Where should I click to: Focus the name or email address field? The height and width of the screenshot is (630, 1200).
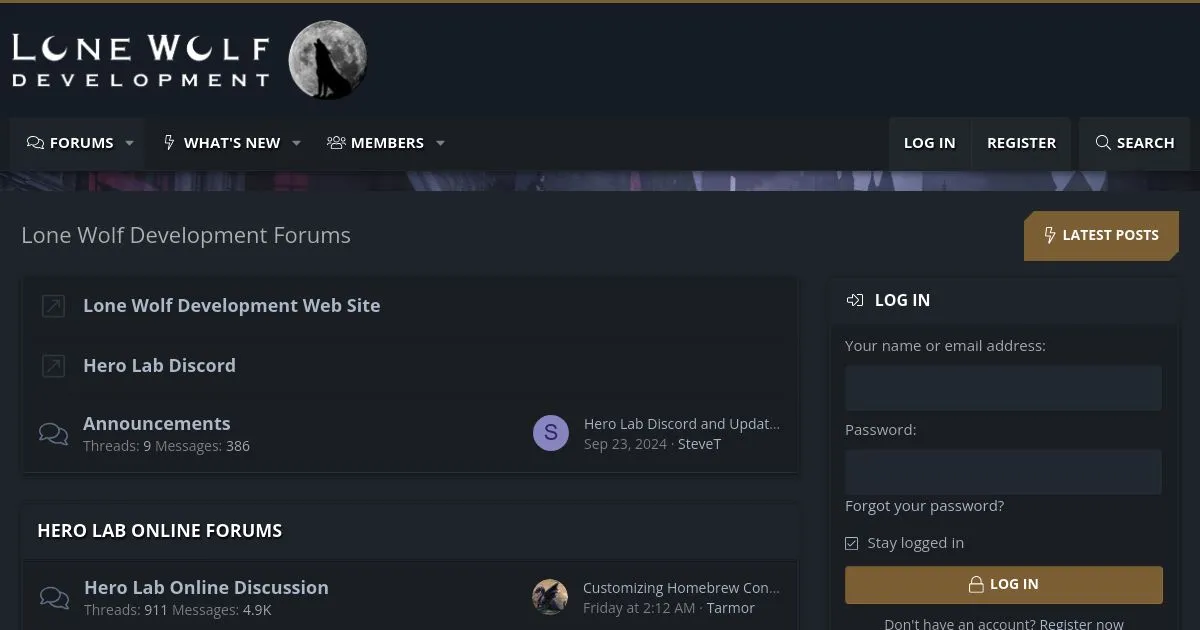tap(1003, 388)
